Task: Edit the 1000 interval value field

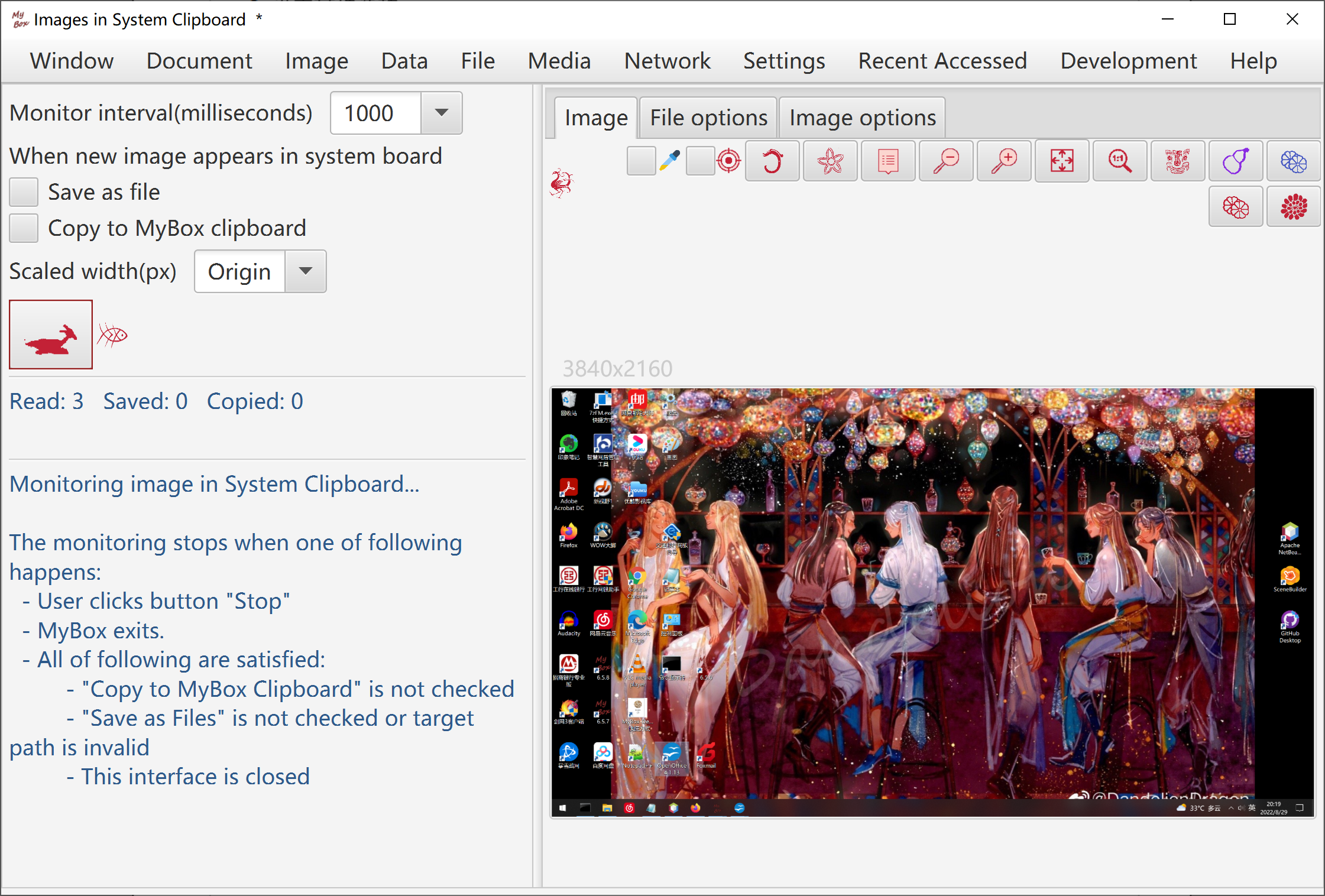Action: click(376, 113)
